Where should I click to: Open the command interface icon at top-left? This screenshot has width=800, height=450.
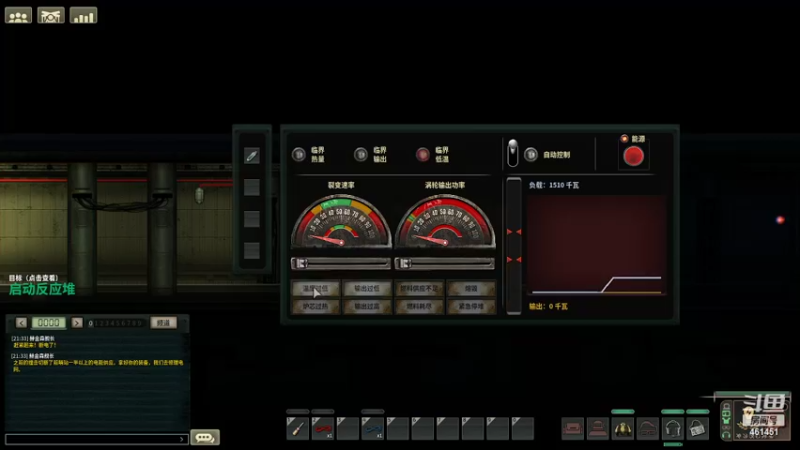coord(51,15)
